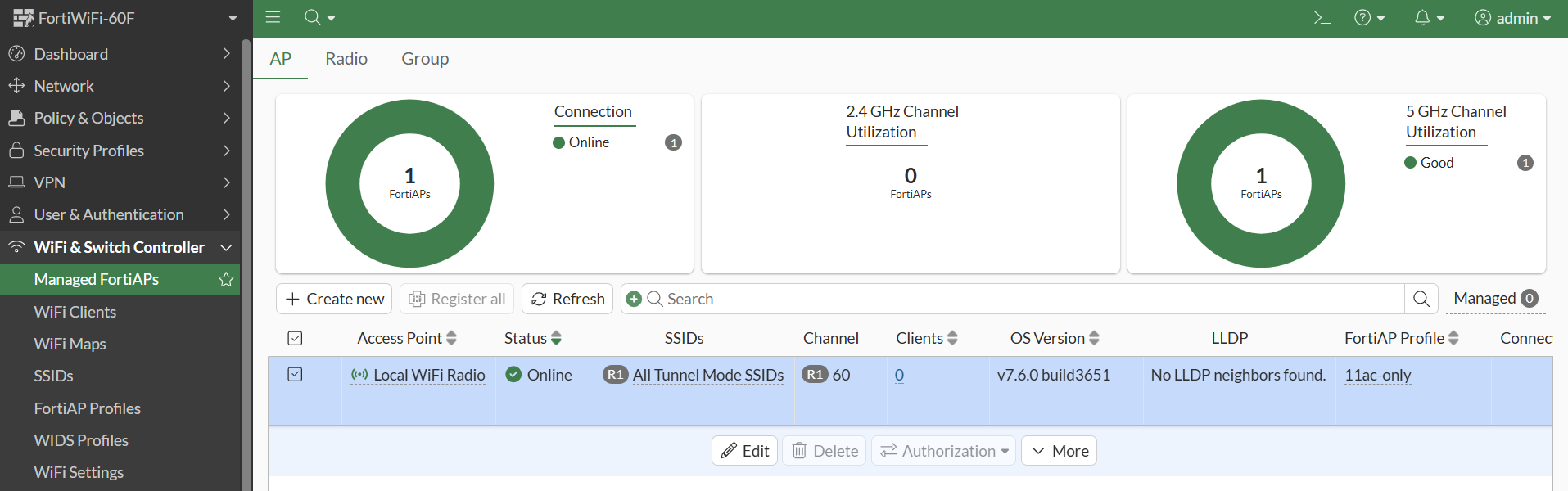Image resolution: width=1568 pixels, height=491 pixels.
Task: Click the top bar search magnifier icon
Action: coord(313,18)
